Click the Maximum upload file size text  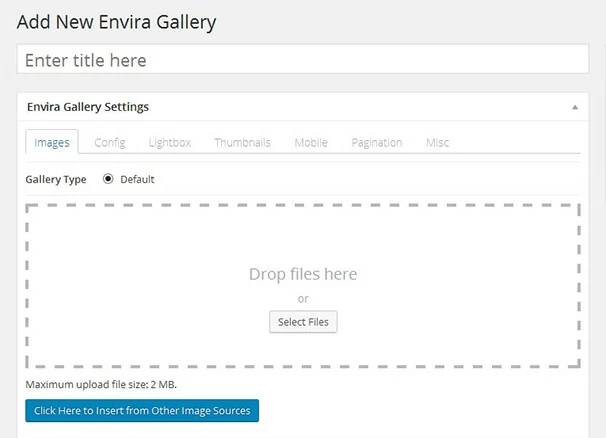coord(101,385)
